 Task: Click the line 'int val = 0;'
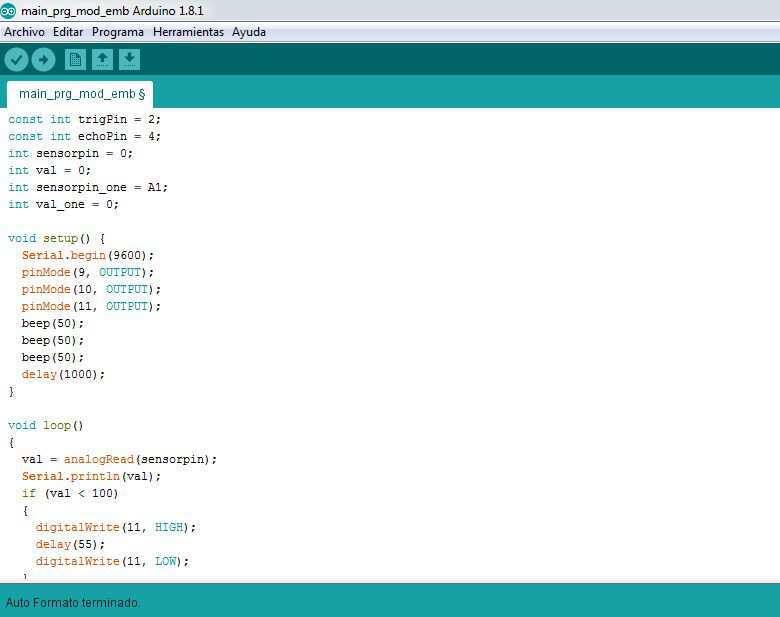pos(49,170)
